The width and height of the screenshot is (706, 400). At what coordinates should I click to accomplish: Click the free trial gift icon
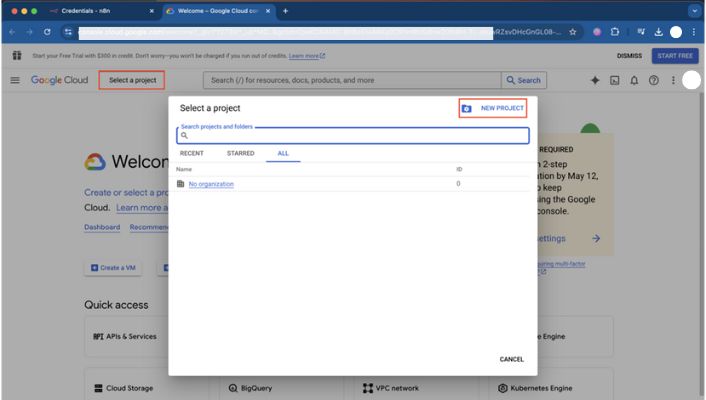[x=17, y=55]
